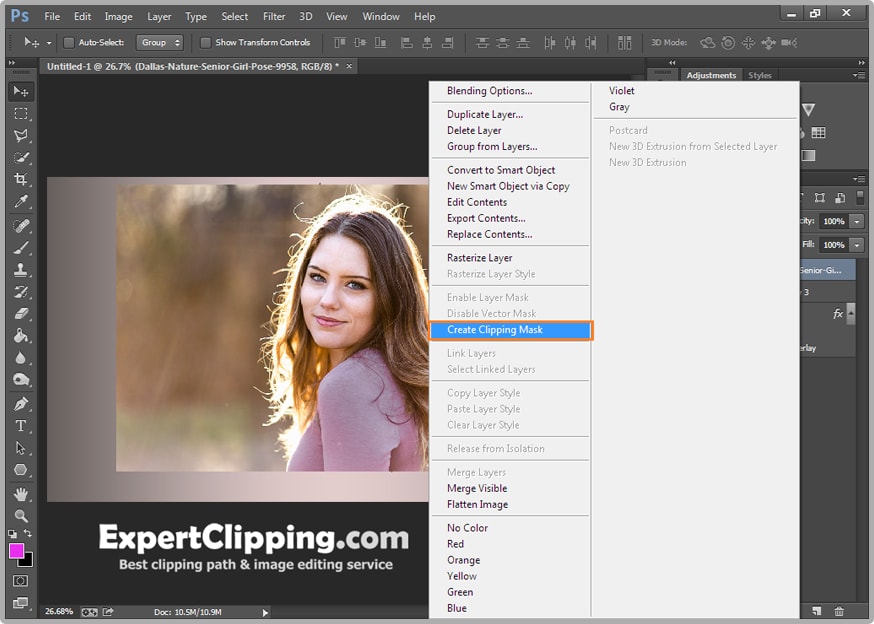Toggle Show Transform Controls checkbox
874x624 pixels.
pyautogui.click(x=205, y=43)
